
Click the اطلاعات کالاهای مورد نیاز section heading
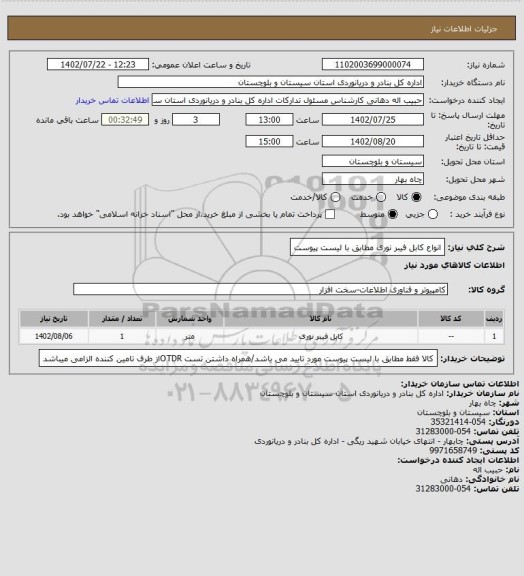click(x=455, y=266)
